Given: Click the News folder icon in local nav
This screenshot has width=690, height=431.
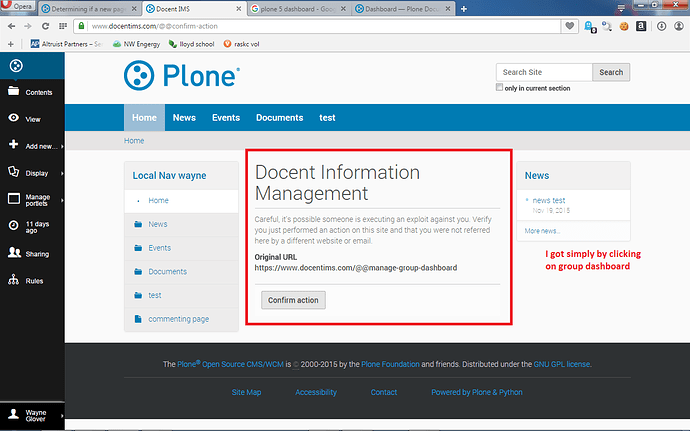Looking at the screenshot, I should pyautogui.click(x=138, y=224).
